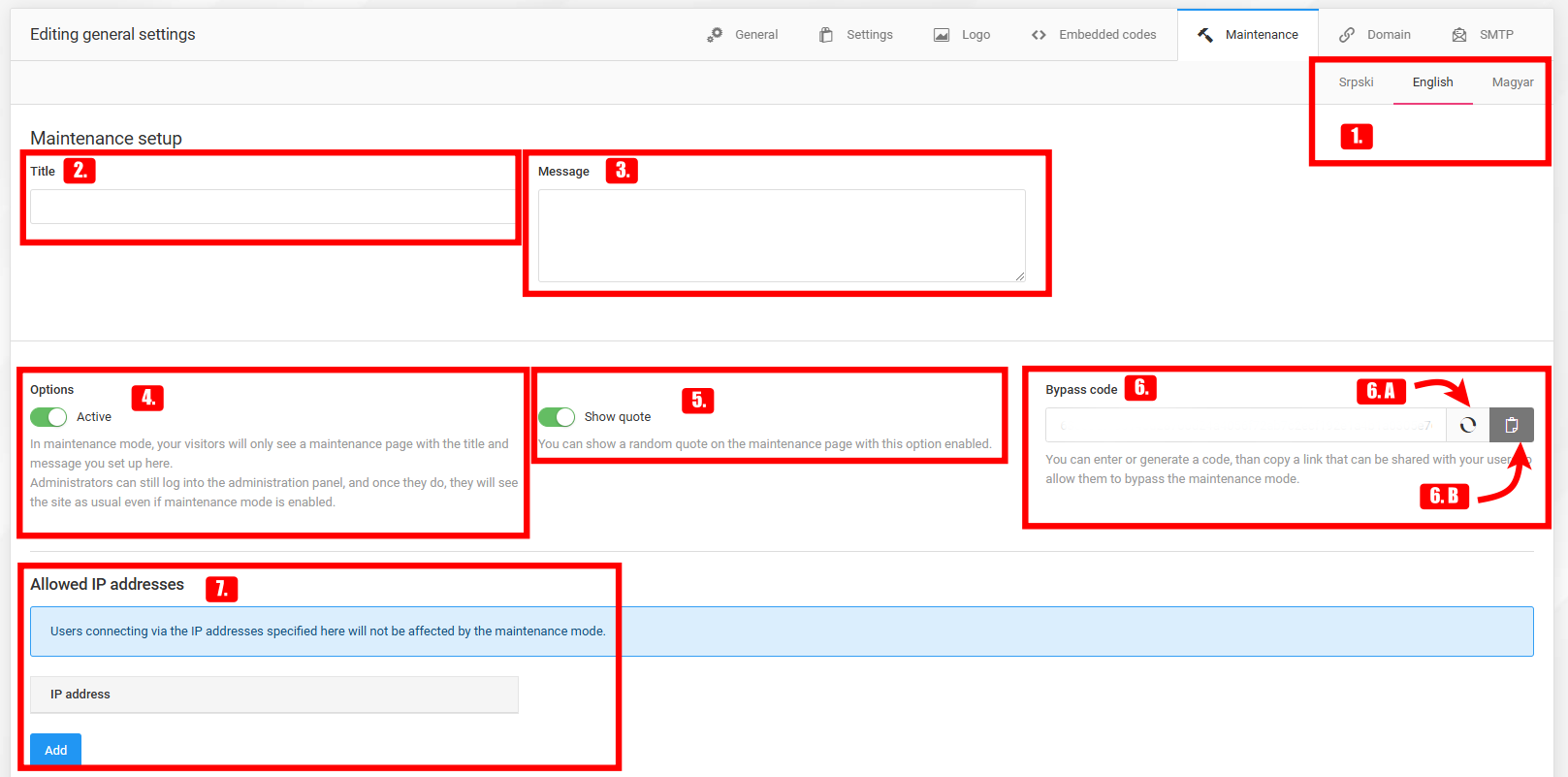Click the Settings clipboard icon
Screen dimensions: 1568x777
point(826,35)
